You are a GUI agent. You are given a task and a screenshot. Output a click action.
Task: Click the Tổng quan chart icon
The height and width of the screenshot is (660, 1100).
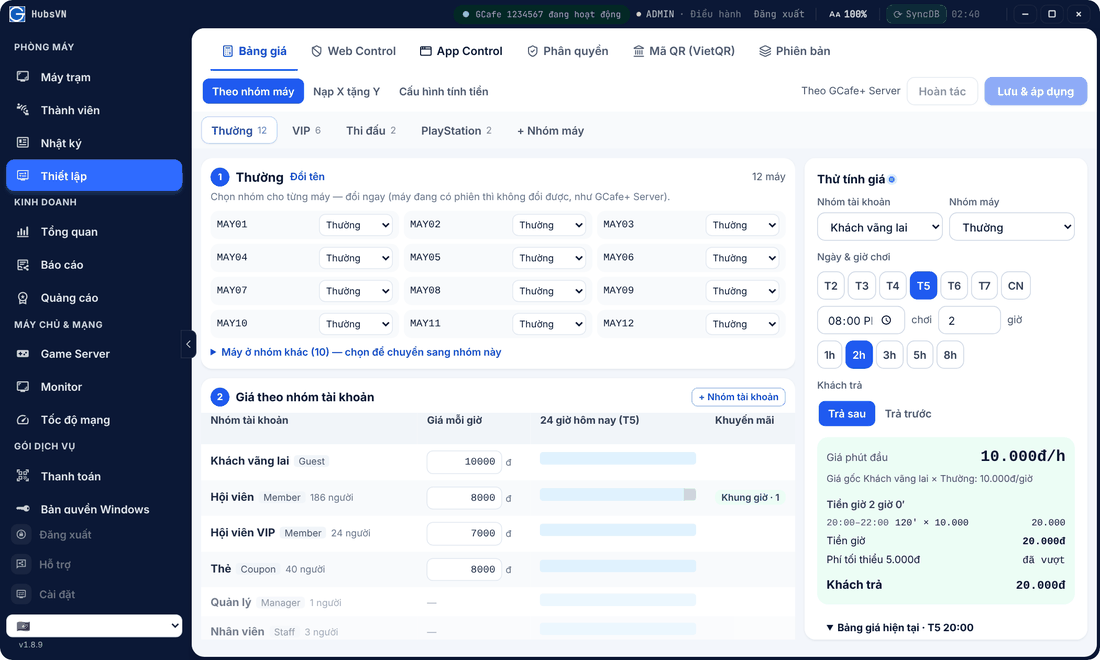point(23,231)
